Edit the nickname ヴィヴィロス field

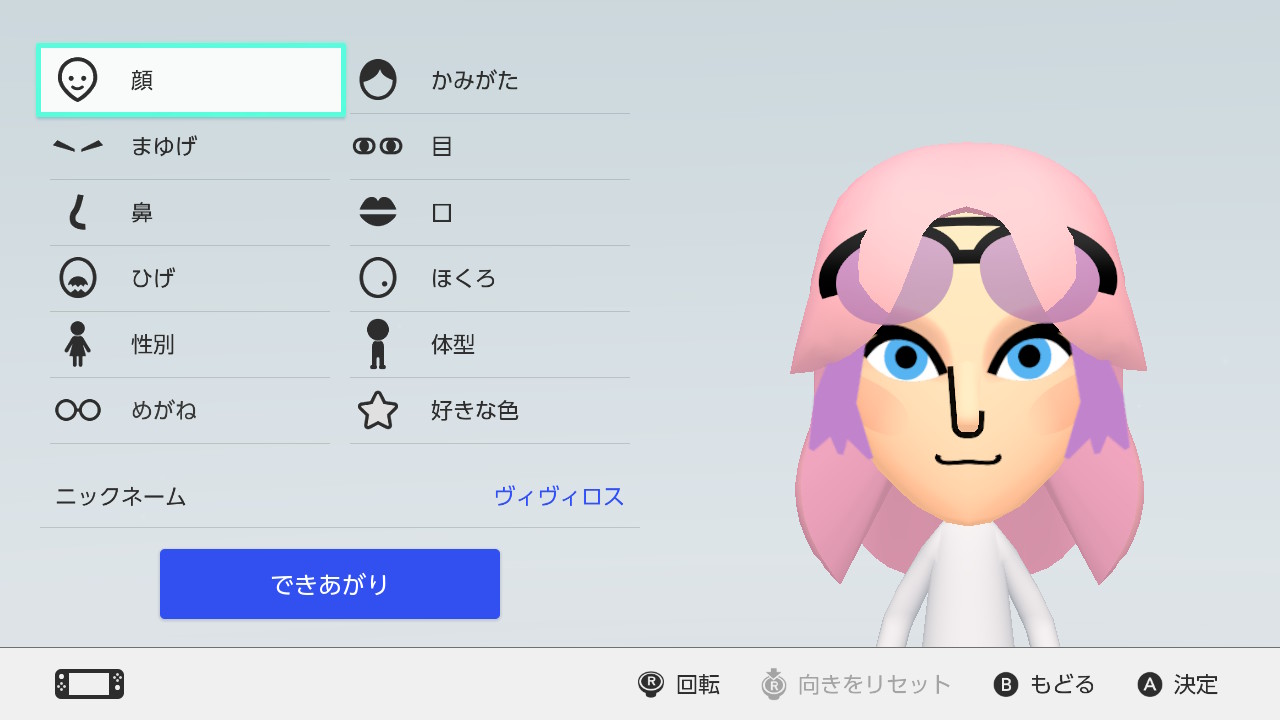coord(340,496)
